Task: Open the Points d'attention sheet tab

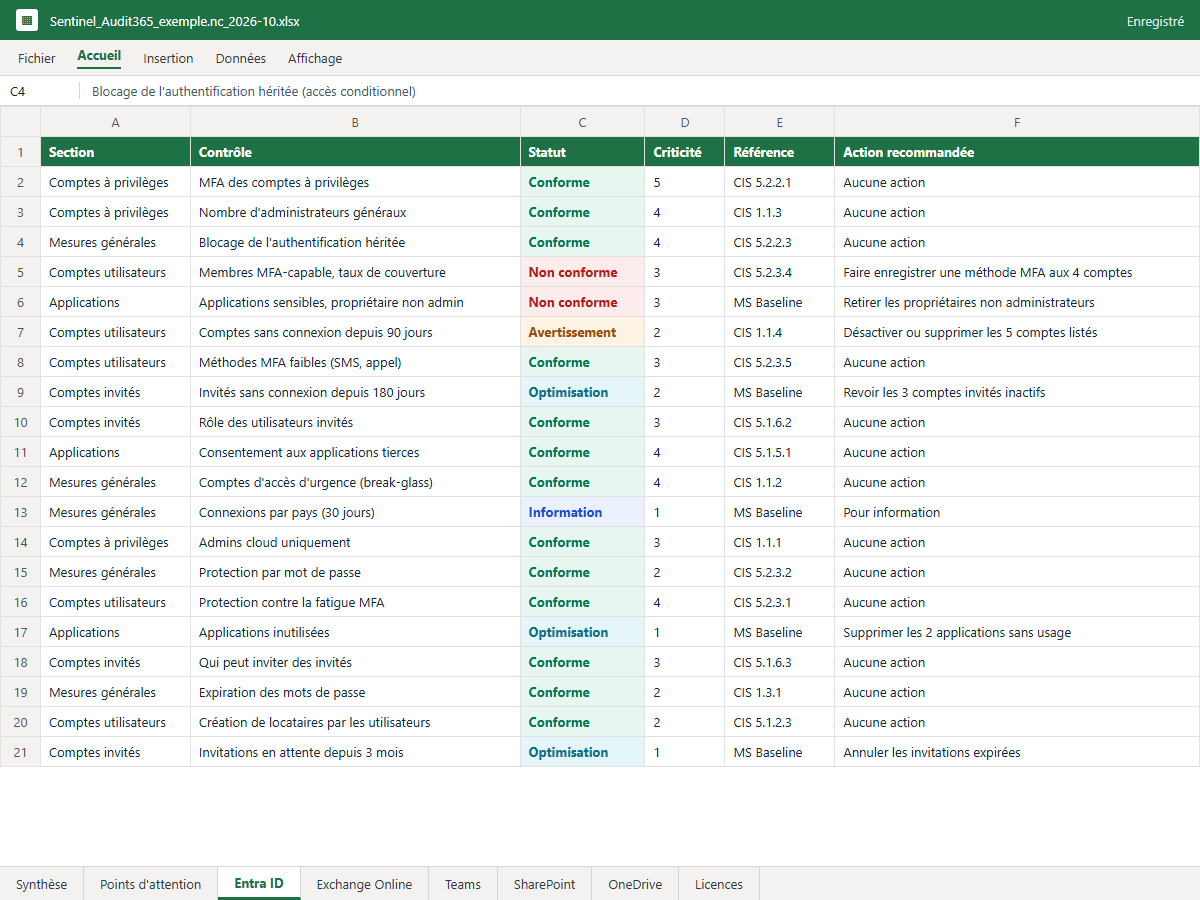Action: pos(151,884)
